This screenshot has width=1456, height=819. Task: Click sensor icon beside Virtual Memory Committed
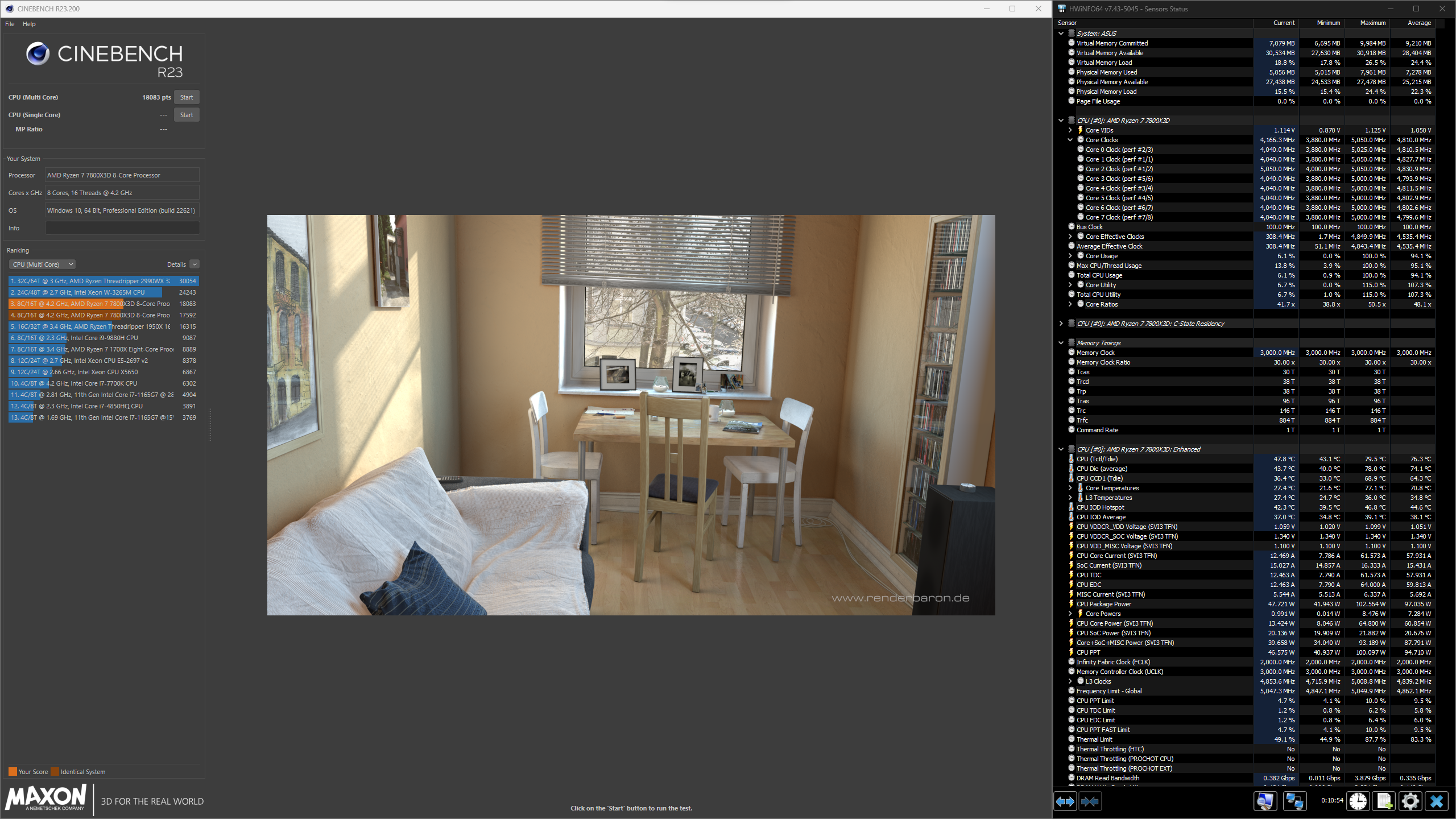(1072, 43)
